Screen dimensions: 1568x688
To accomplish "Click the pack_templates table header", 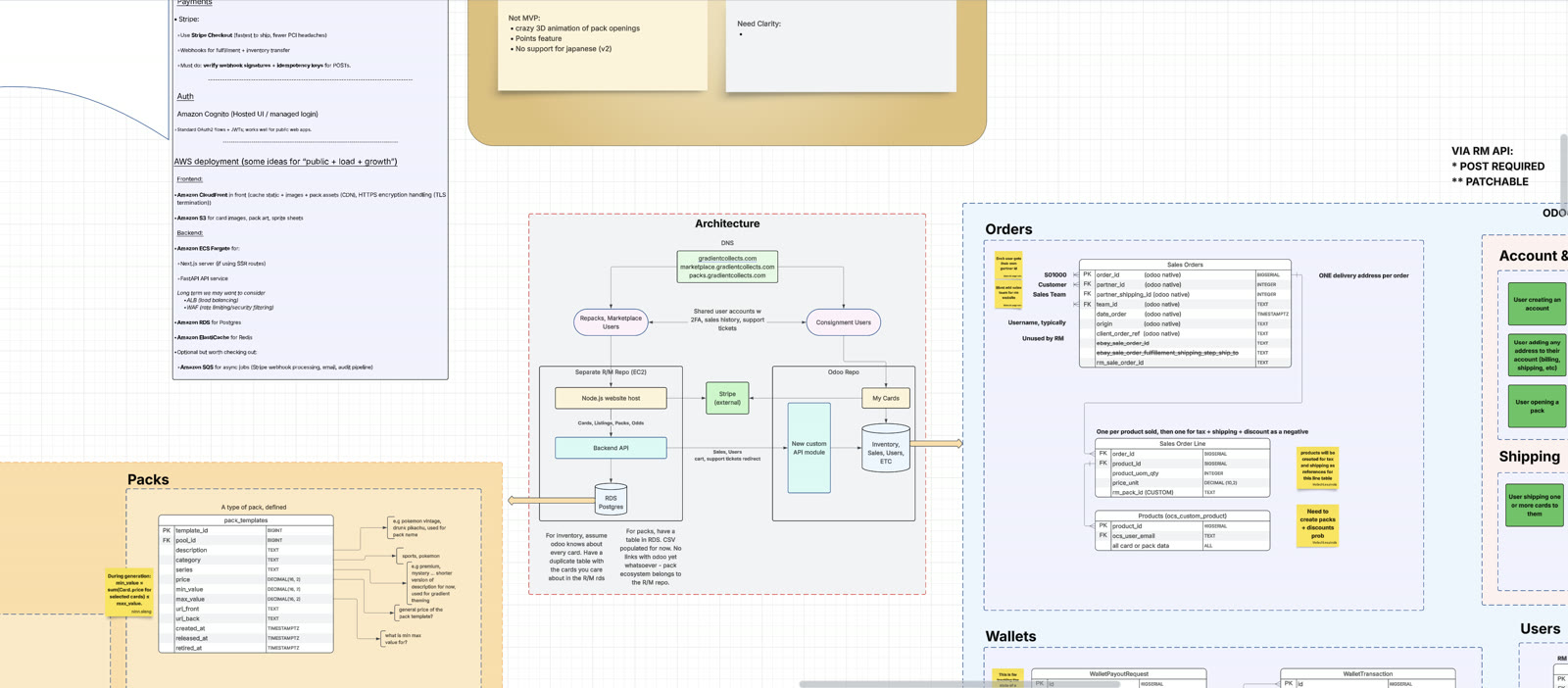I will click(246, 520).
